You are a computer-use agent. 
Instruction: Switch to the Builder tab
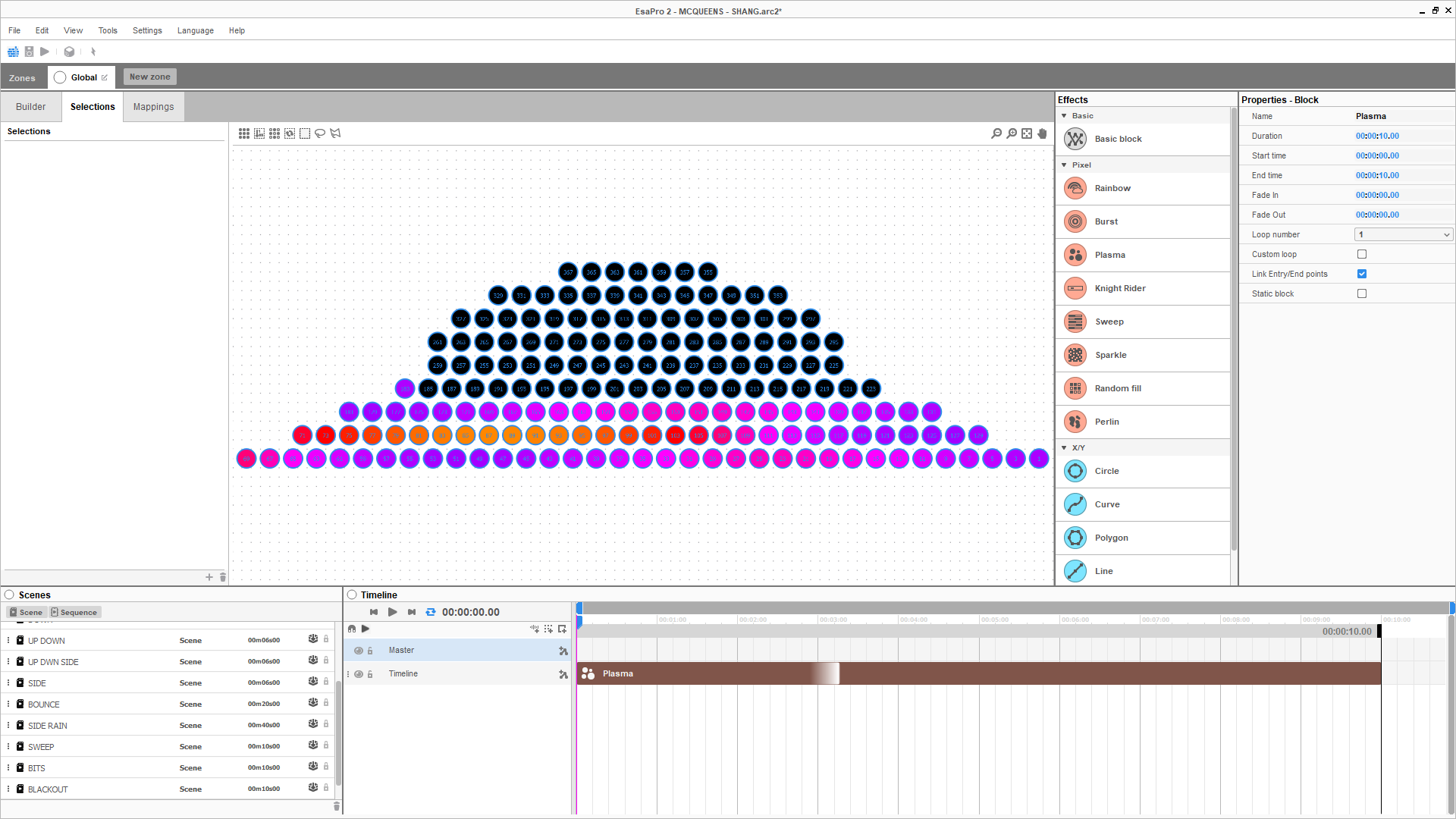(x=31, y=107)
